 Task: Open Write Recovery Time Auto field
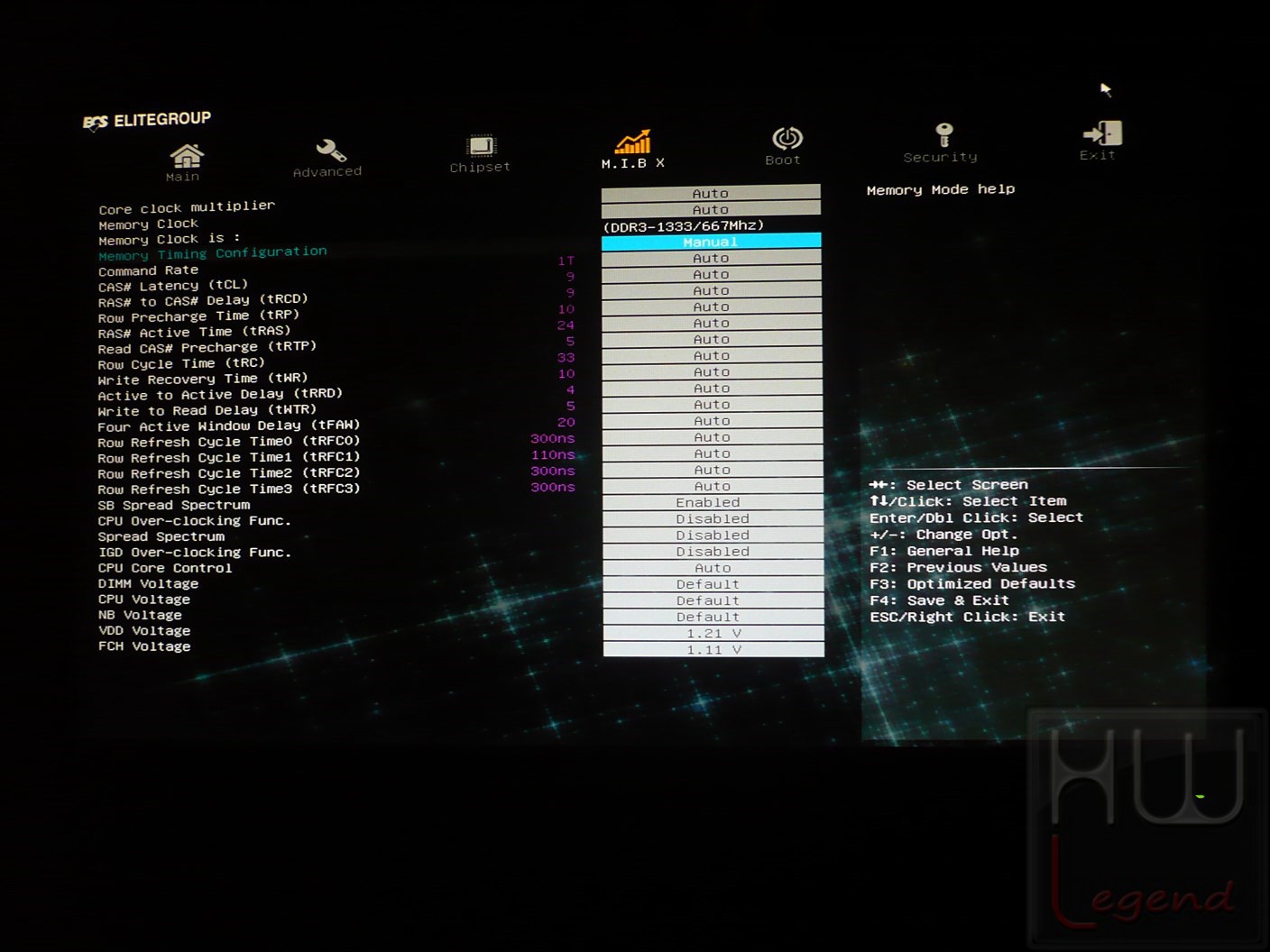pos(712,371)
